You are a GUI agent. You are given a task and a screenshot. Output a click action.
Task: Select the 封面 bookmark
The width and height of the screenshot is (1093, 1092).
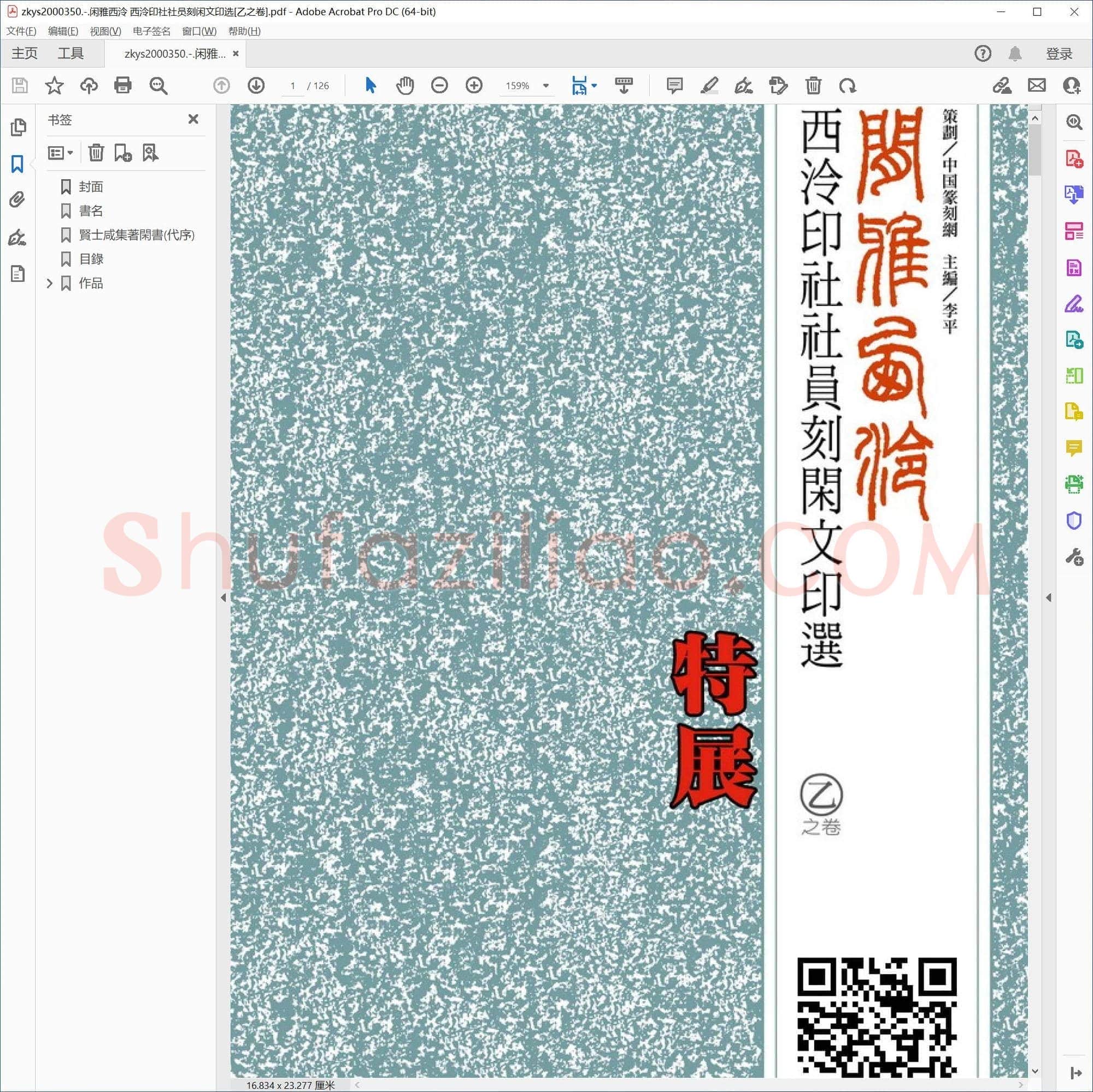[x=91, y=187]
